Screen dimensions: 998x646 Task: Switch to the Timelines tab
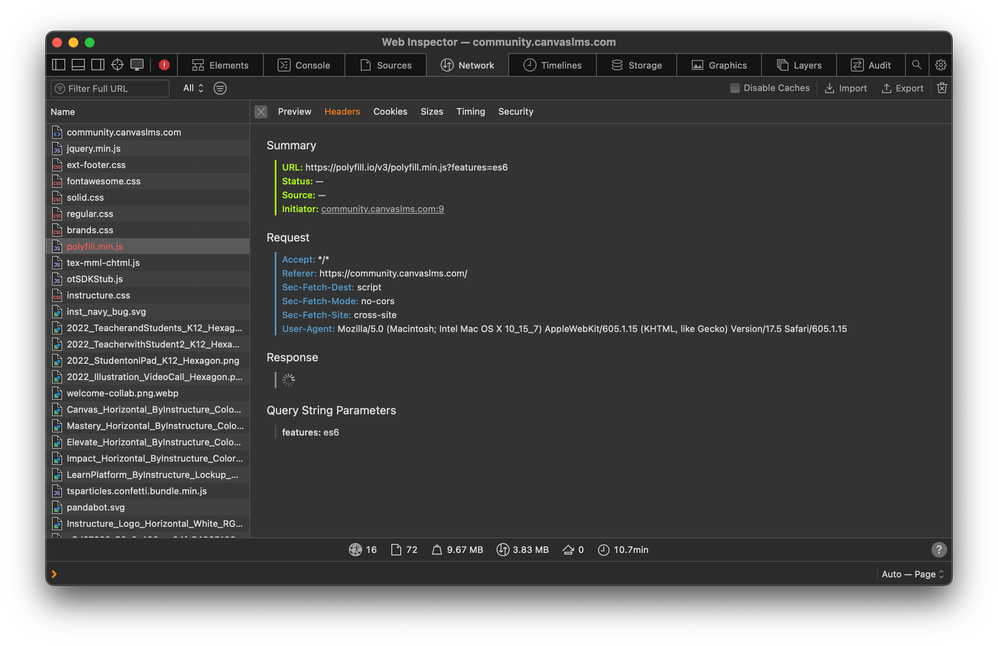coord(552,65)
